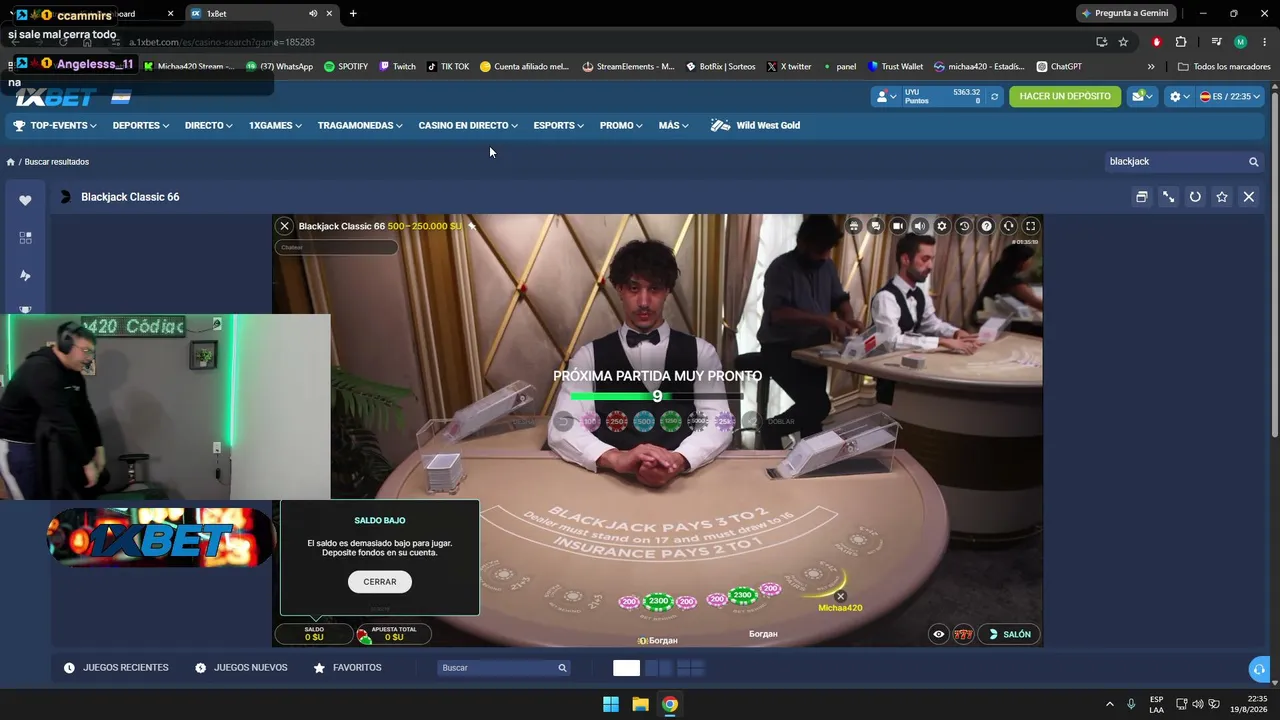Screen dimensions: 1280x720
Task: Close the Blackjack Classic 66 game overlay
Action: click(x=285, y=226)
